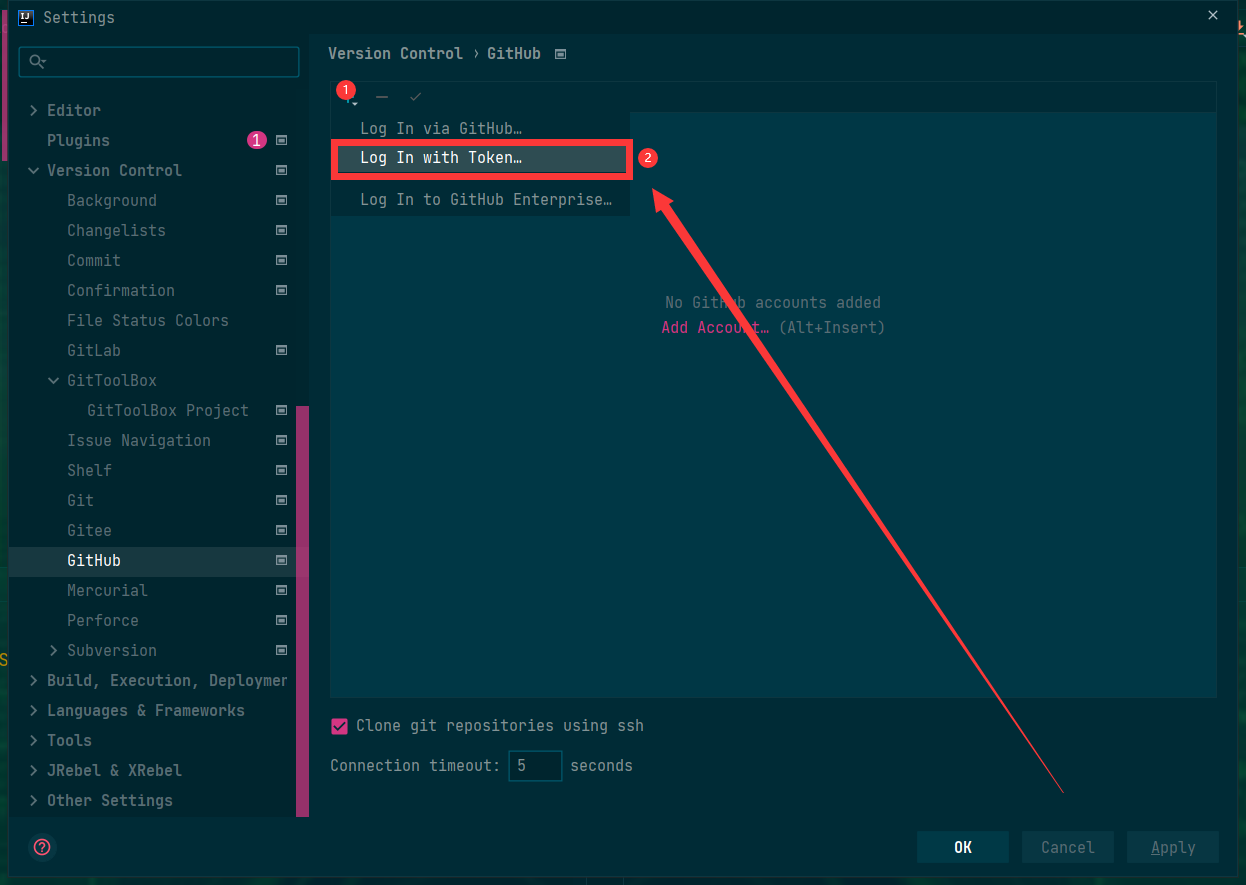This screenshot has width=1246, height=885.
Task: Select Plugins in the settings tree
Action: (x=78, y=140)
